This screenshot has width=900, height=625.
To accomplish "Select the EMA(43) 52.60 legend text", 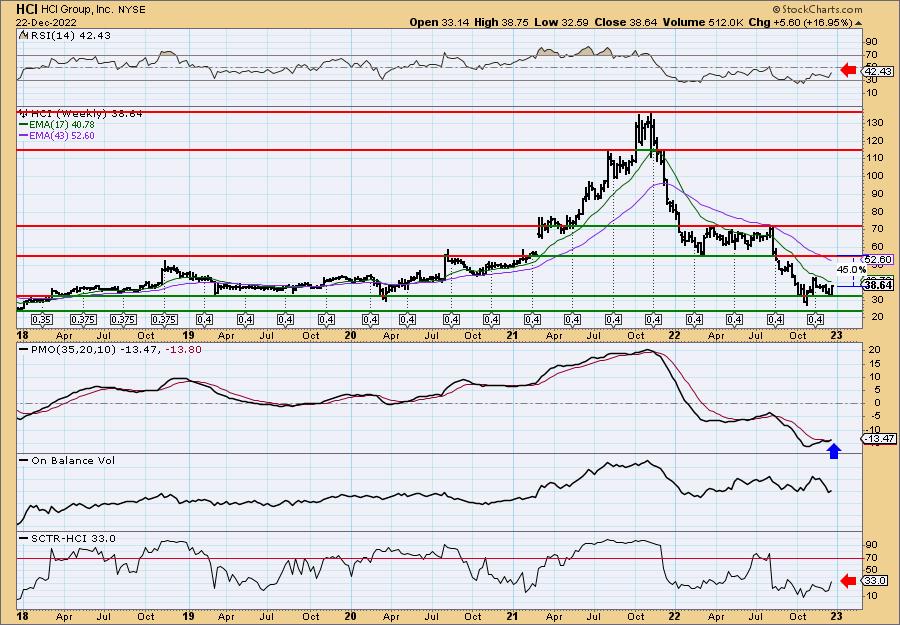I will coord(61,136).
